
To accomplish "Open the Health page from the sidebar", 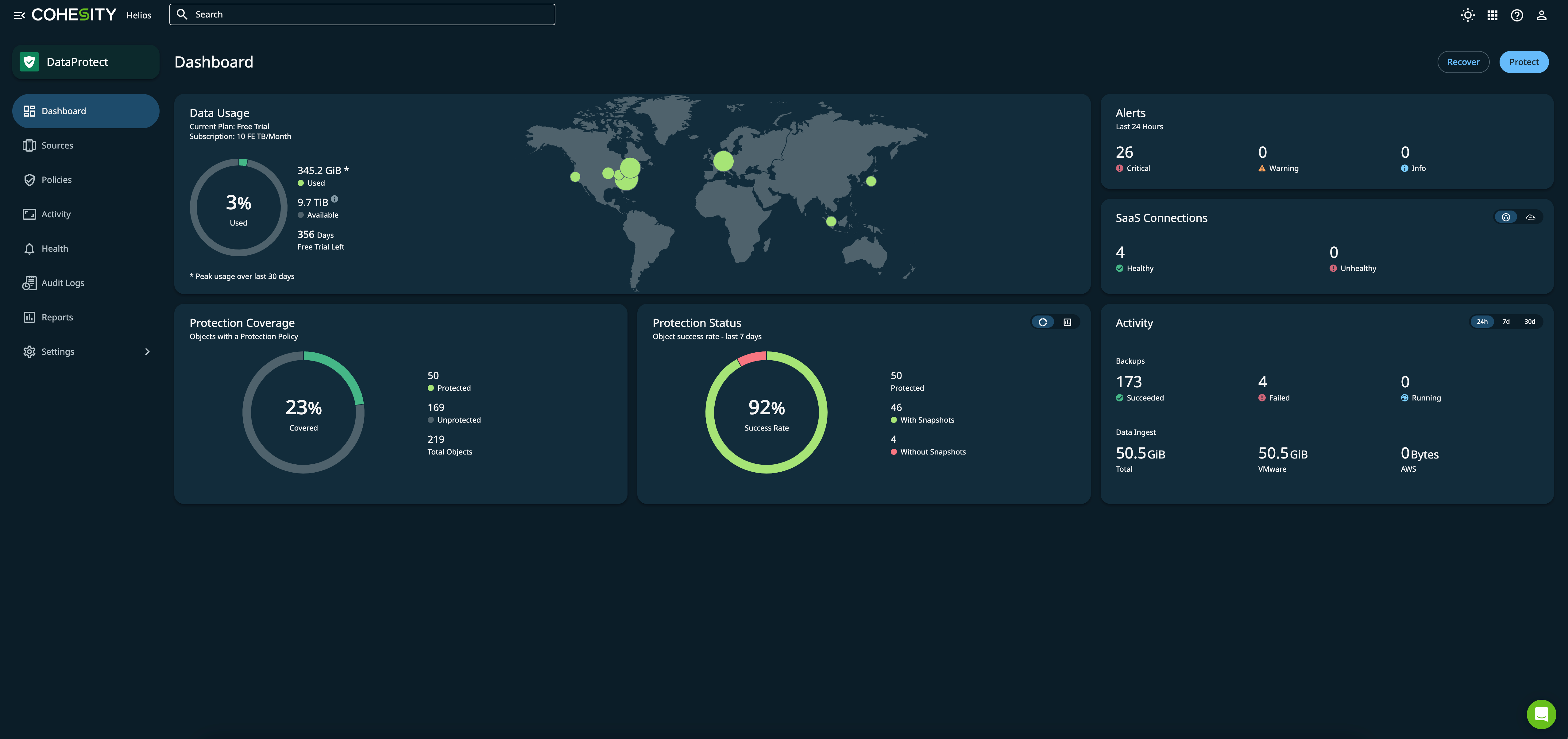I will tap(55, 248).
